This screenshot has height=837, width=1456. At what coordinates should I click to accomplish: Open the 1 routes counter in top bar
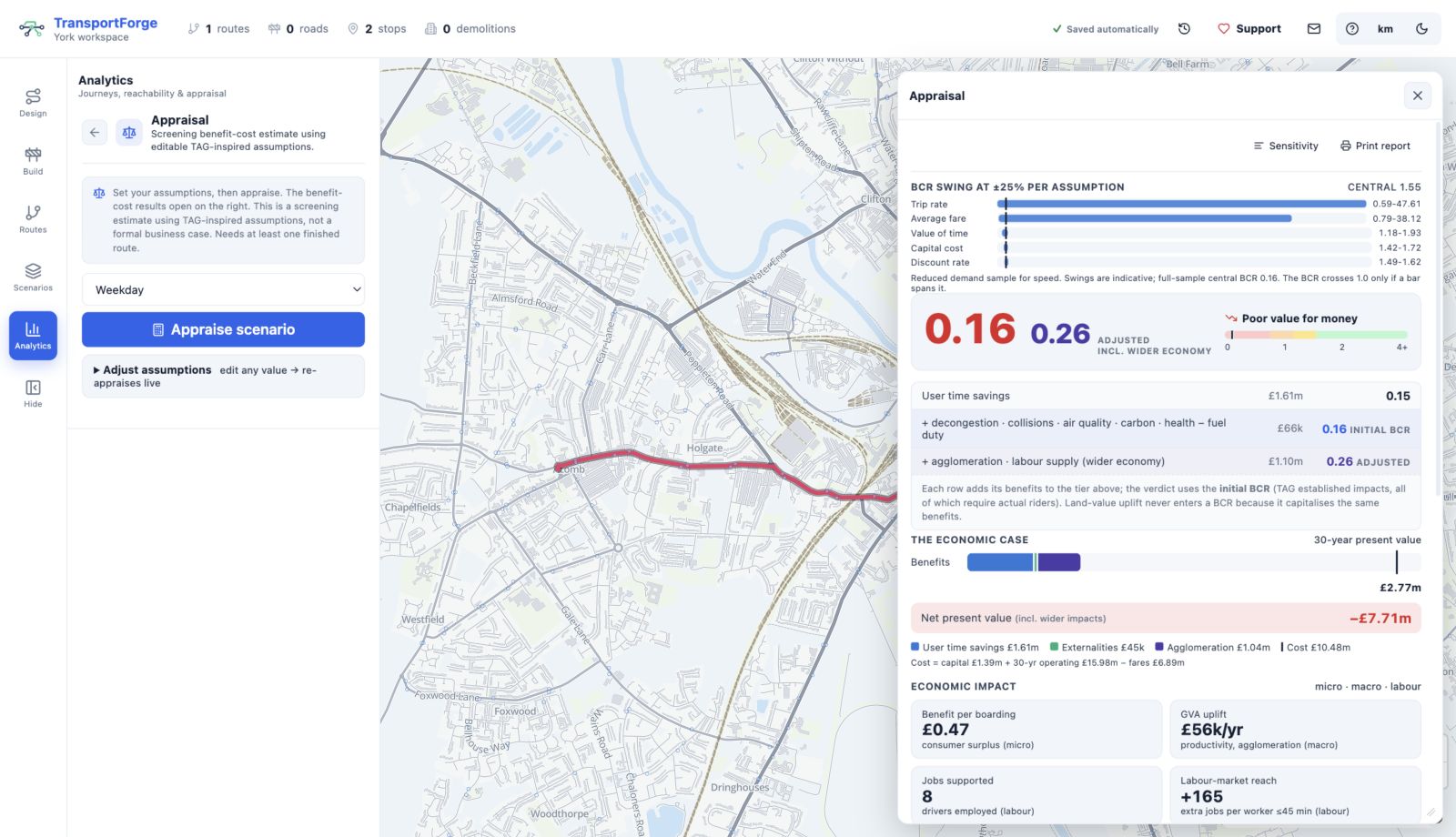pos(218,29)
